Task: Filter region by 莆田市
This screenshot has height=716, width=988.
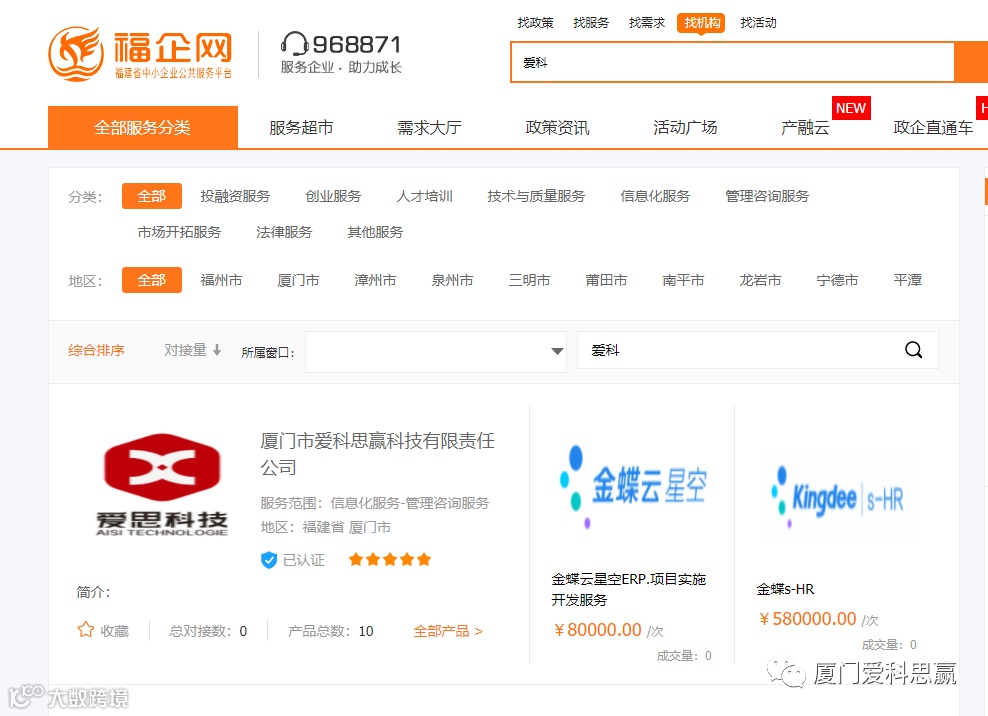Action: tap(606, 280)
